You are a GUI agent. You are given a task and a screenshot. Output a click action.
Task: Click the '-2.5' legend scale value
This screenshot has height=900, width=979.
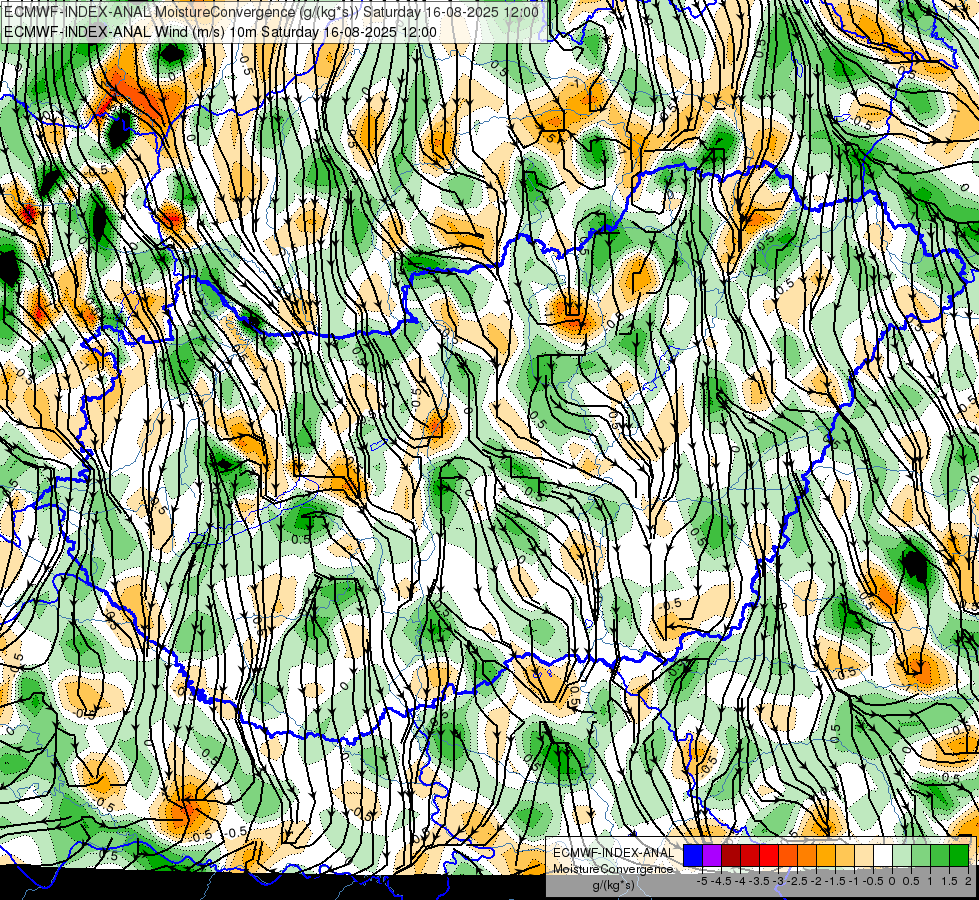[795, 881]
